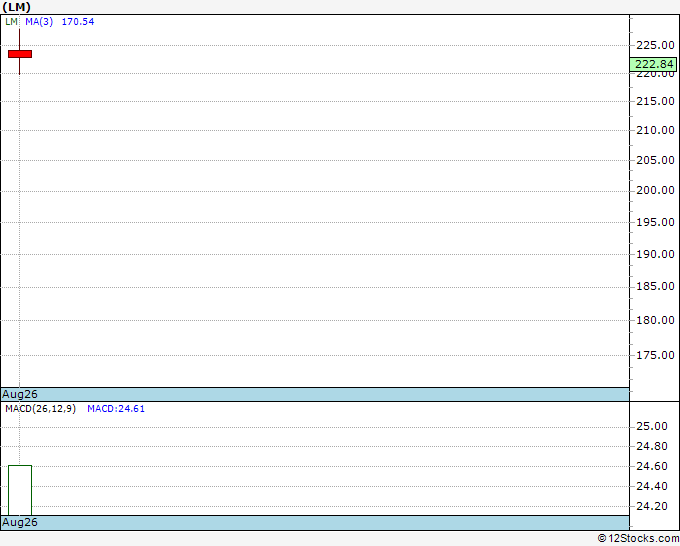
Task: Click the current price label 222.84
Action: [654, 64]
